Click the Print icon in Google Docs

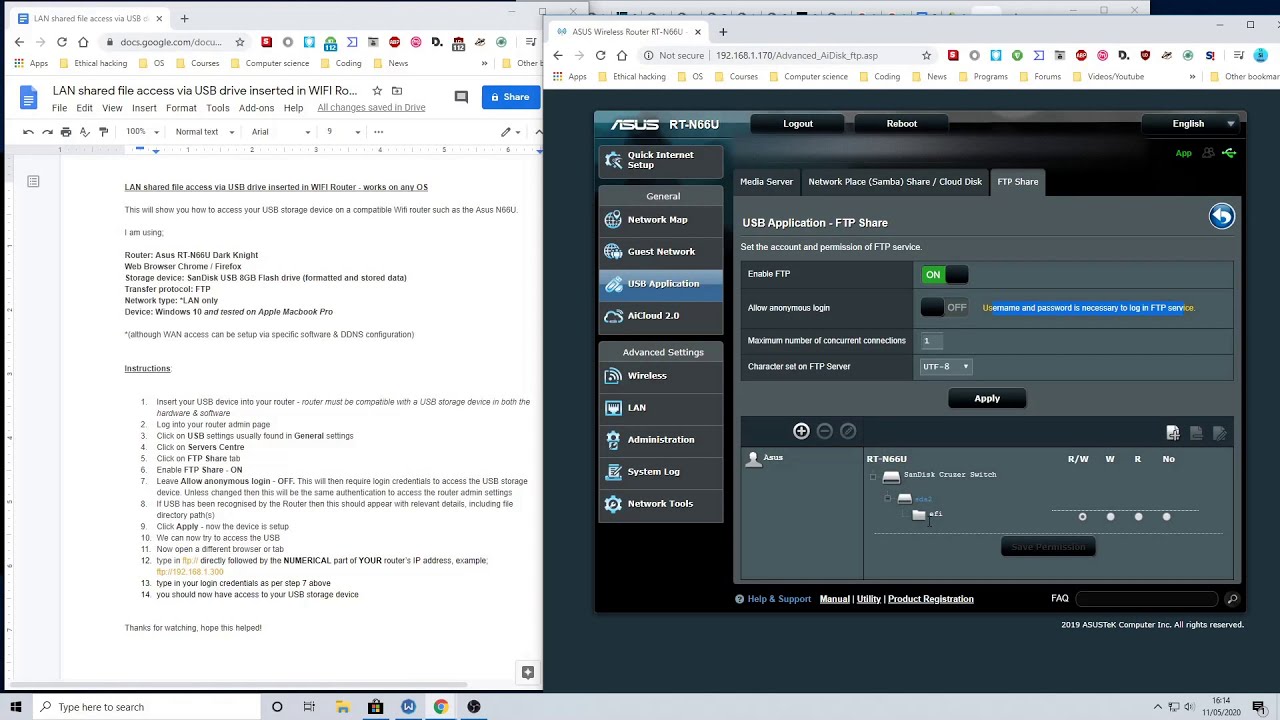(x=66, y=132)
